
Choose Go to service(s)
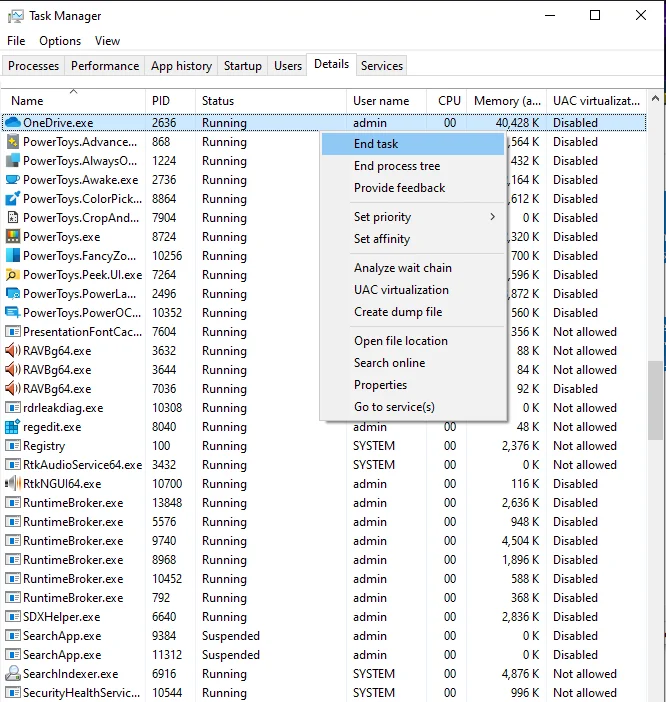(x=413, y=407)
